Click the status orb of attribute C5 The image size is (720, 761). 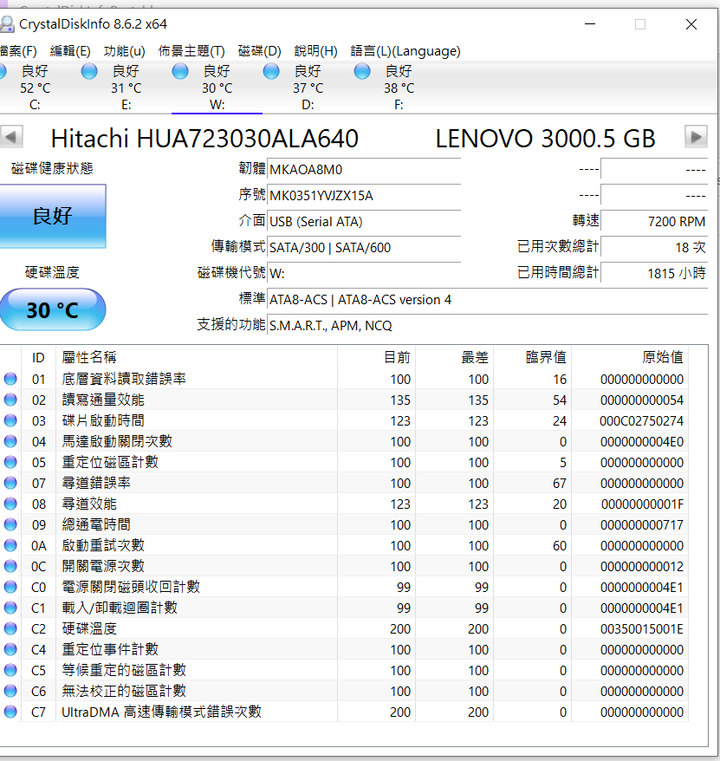coord(10,671)
